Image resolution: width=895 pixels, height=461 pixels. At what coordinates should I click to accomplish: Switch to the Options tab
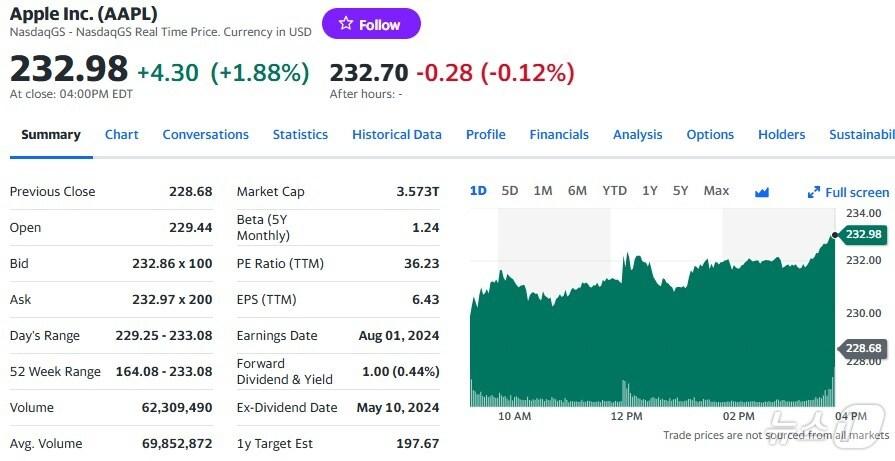[710, 134]
